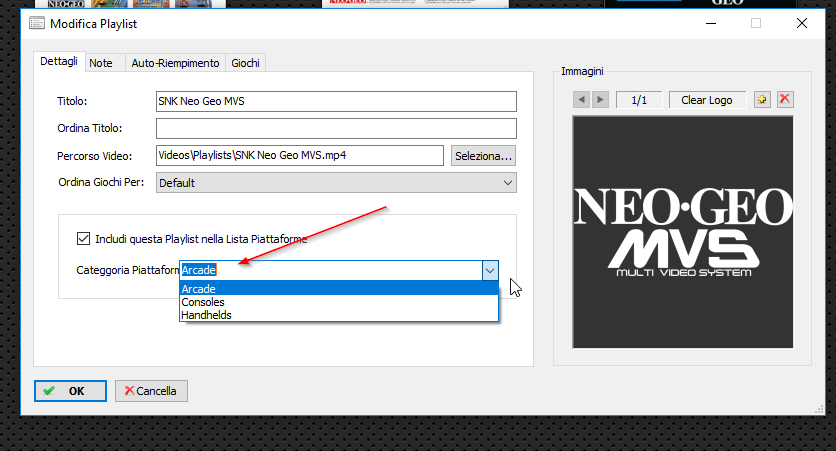Choose Consoles from the category list
The height and width of the screenshot is (451, 836).
[x=339, y=302]
